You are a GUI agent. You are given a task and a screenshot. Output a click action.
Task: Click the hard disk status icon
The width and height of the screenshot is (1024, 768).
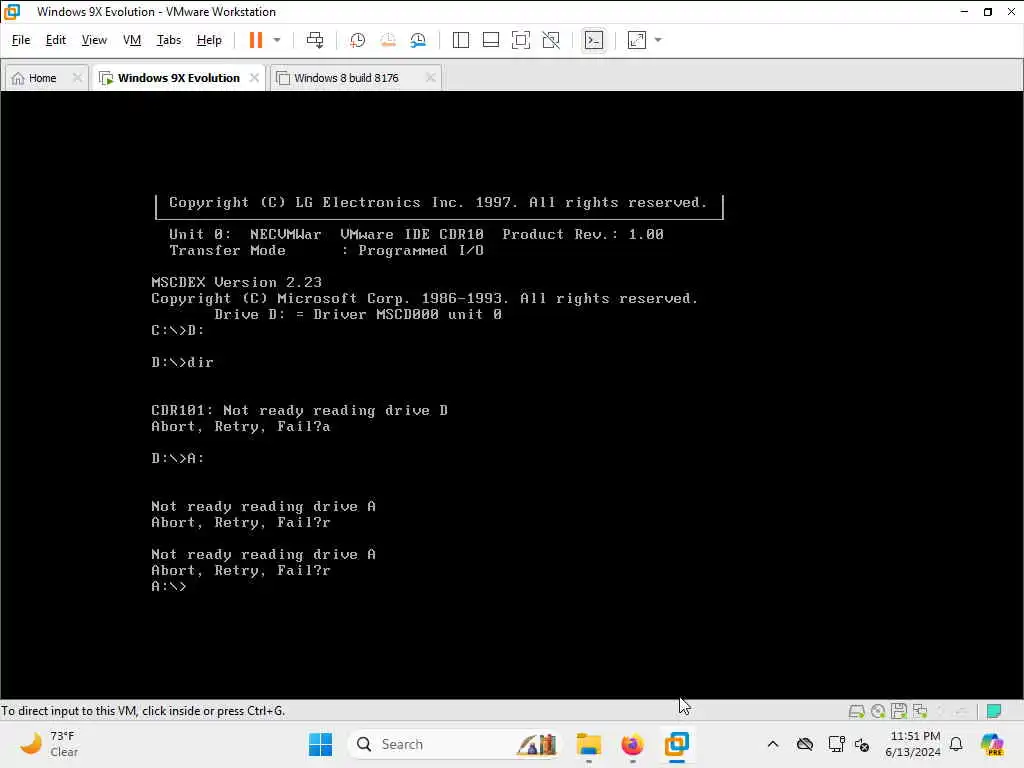click(x=856, y=711)
